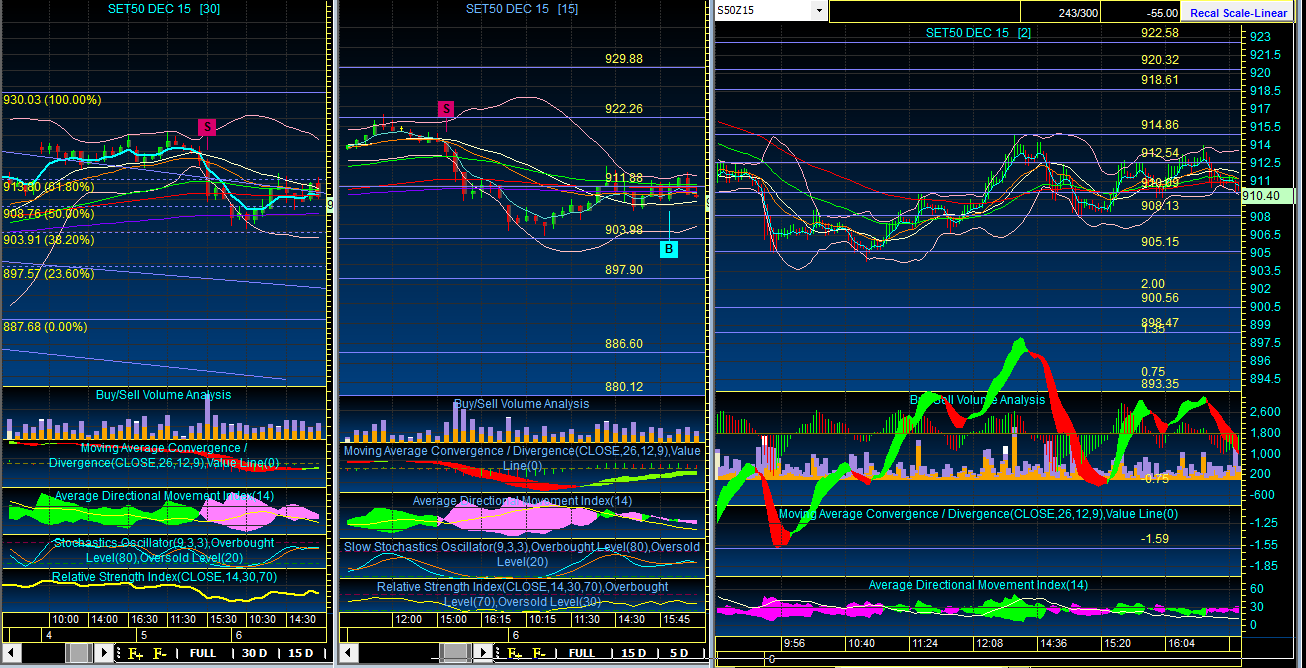1306x668 pixels.
Task: Click right scroll arrow of 15-minute chart
Action: (x=485, y=653)
